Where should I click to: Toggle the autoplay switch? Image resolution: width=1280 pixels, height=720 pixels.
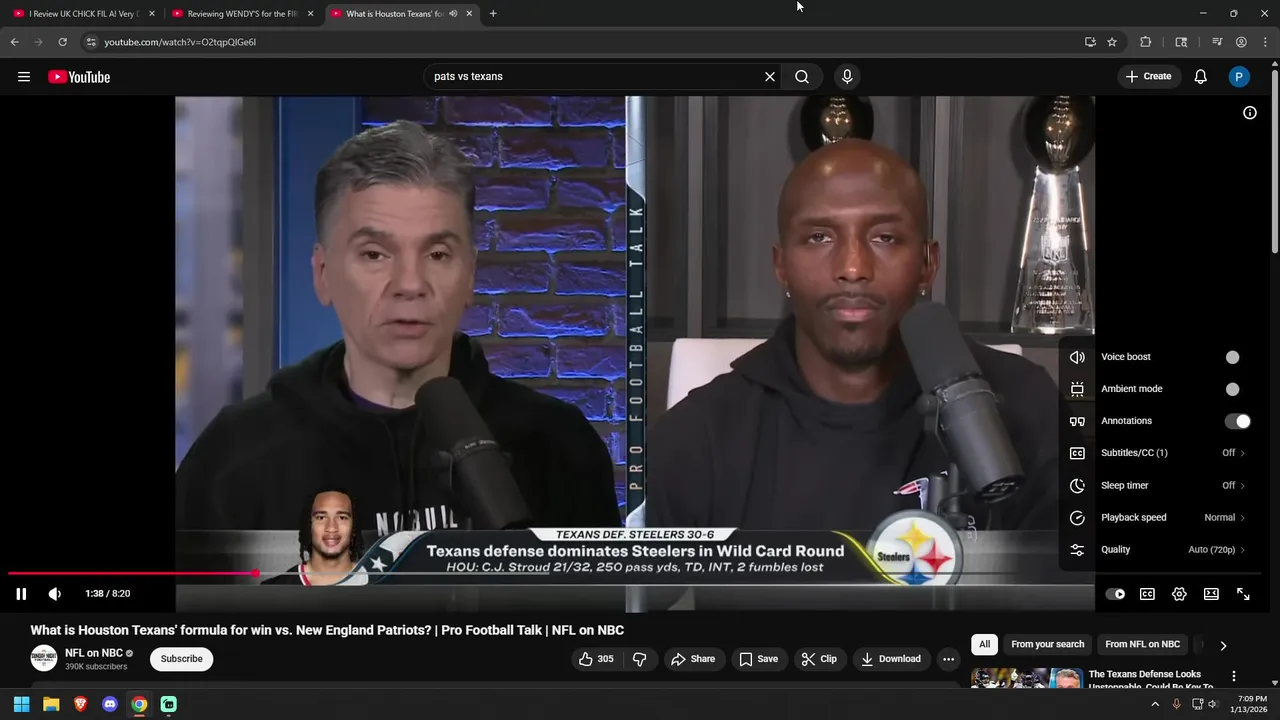(1115, 594)
